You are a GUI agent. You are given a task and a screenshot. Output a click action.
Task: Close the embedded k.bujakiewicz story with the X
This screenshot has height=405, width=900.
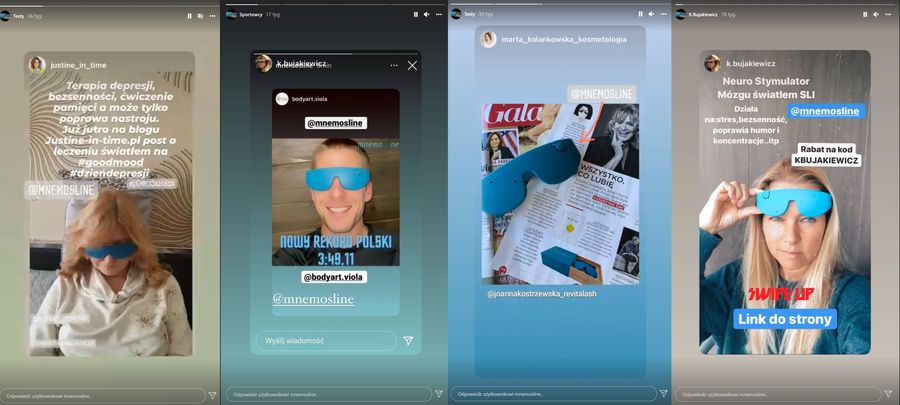(412, 65)
